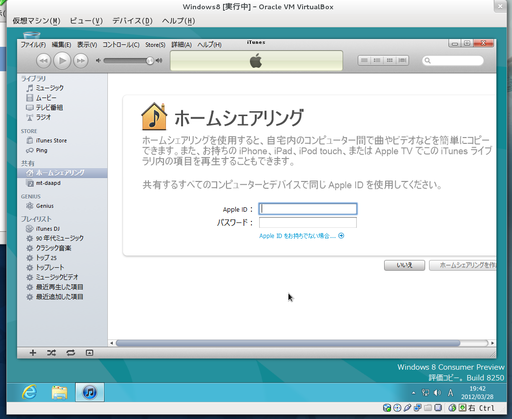The width and height of the screenshot is (512, 419).
Task: Switch to album list view button
Action: point(377,60)
